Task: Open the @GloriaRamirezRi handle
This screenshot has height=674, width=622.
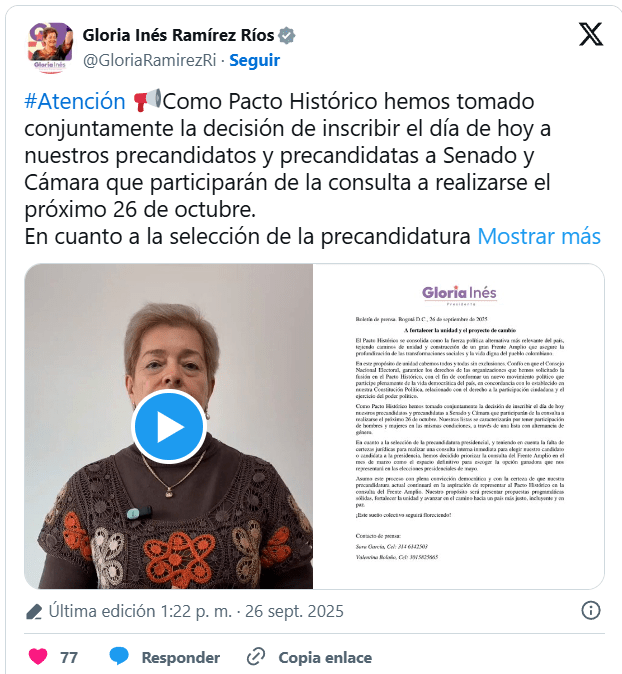Action: tap(149, 61)
